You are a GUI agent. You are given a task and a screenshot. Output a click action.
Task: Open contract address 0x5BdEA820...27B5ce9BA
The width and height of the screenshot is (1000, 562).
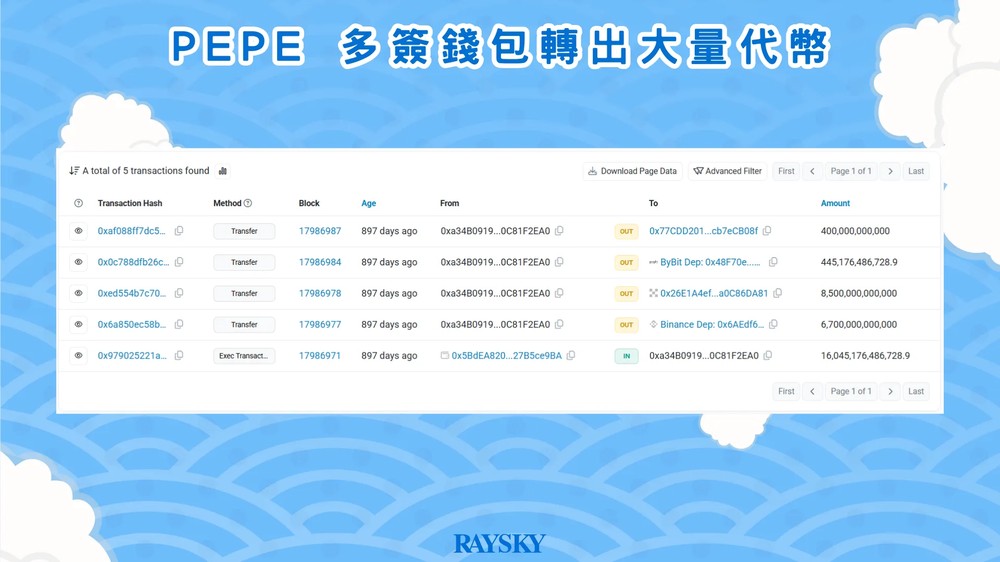point(506,355)
